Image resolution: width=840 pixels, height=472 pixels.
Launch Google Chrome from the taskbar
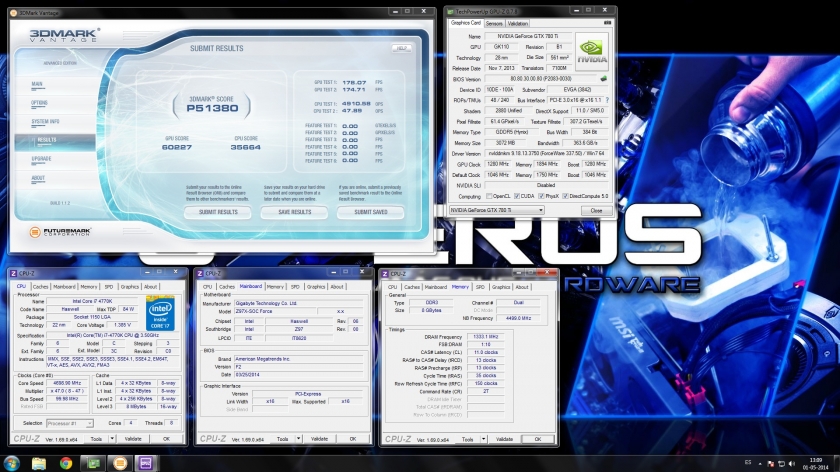[x=66, y=463]
